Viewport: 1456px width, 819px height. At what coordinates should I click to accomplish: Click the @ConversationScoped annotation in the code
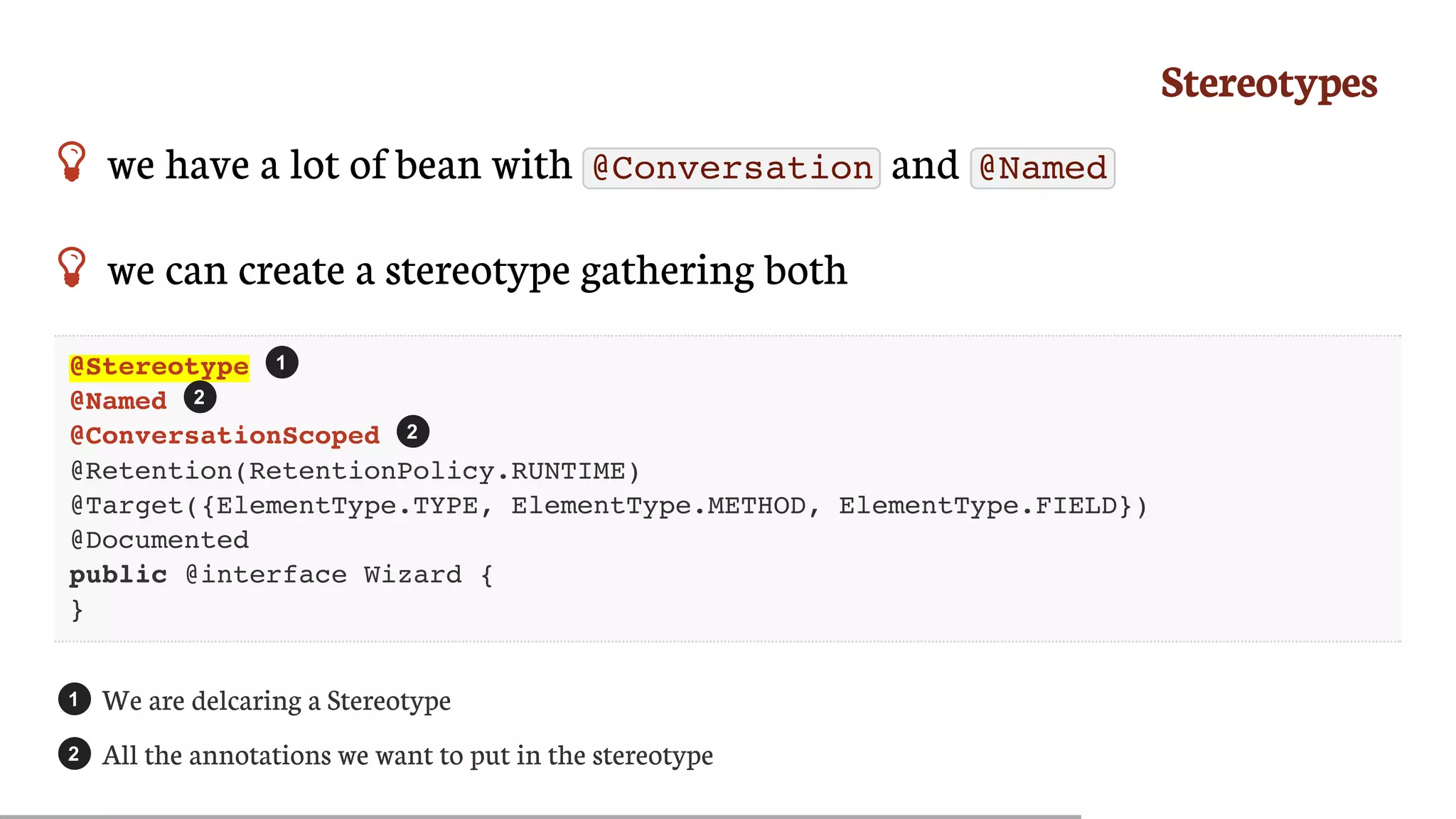point(225,435)
